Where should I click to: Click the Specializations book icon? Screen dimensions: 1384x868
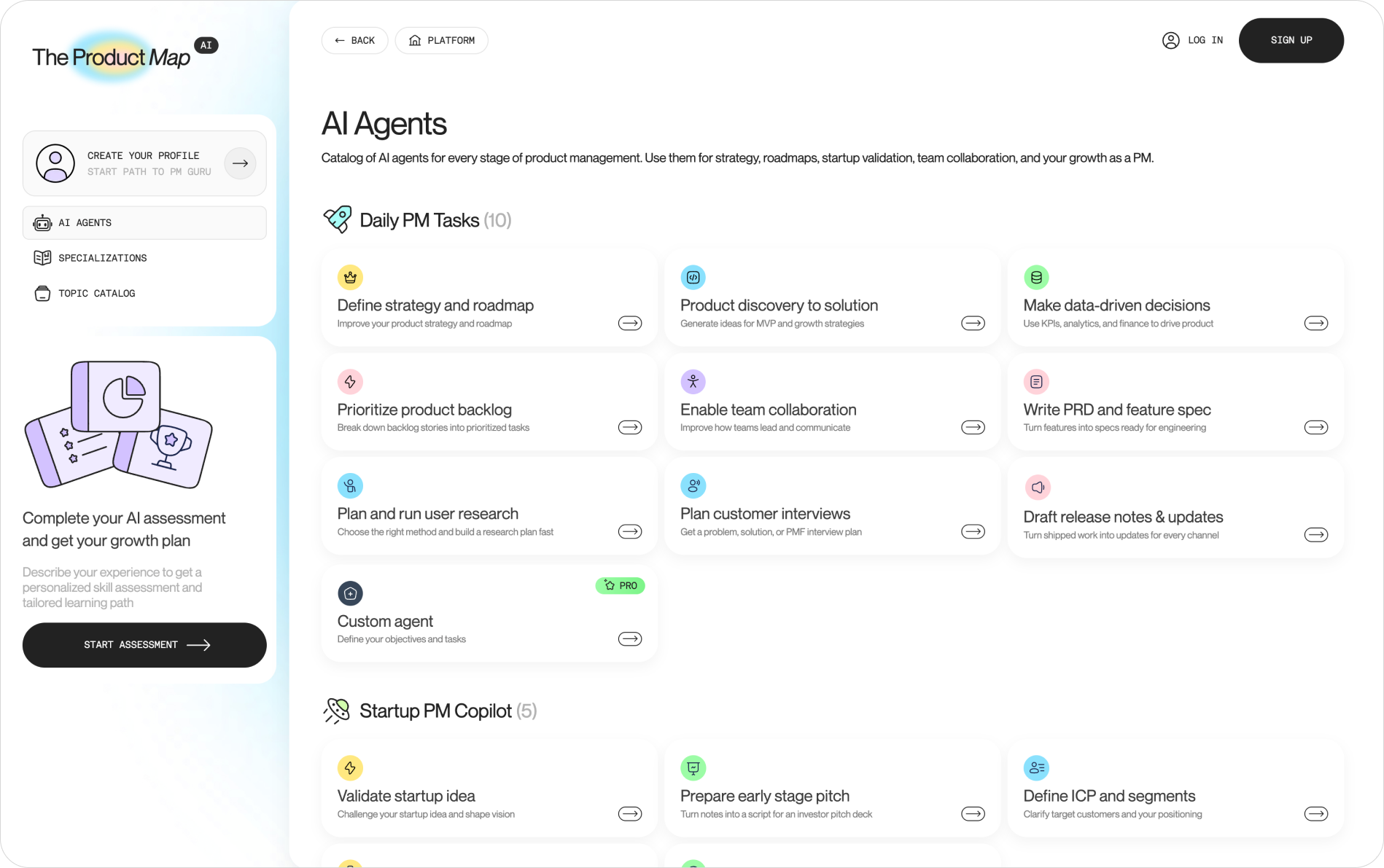click(42, 258)
